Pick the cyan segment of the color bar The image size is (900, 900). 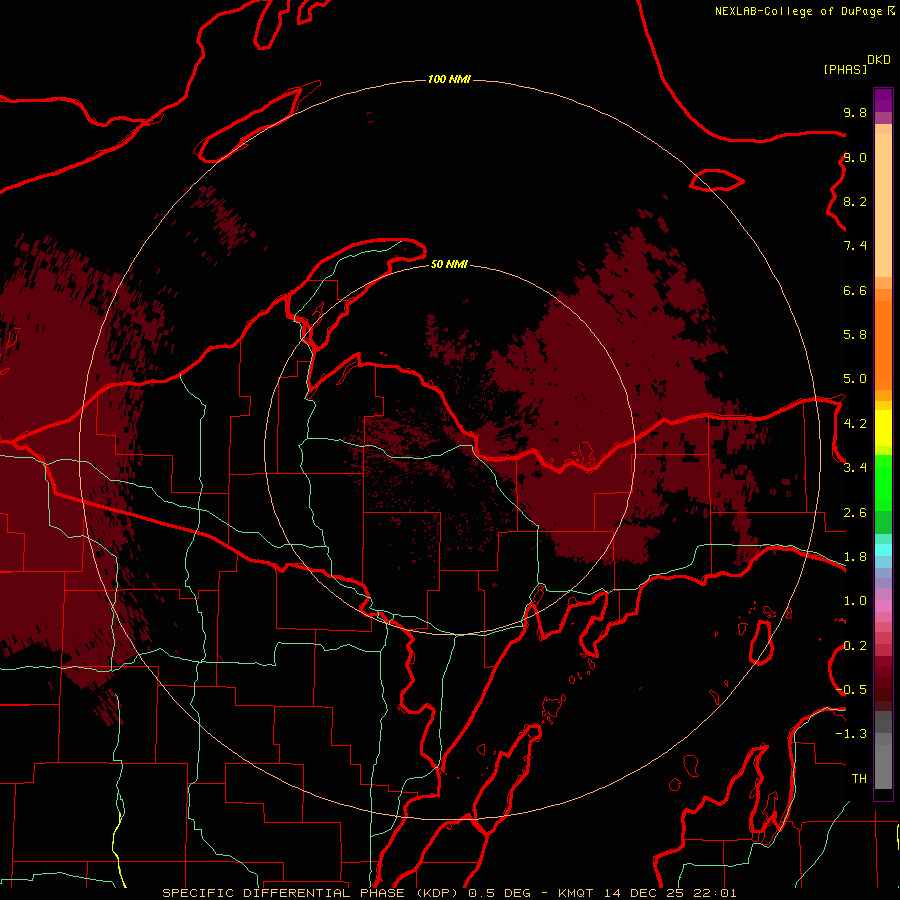tap(883, 550)
